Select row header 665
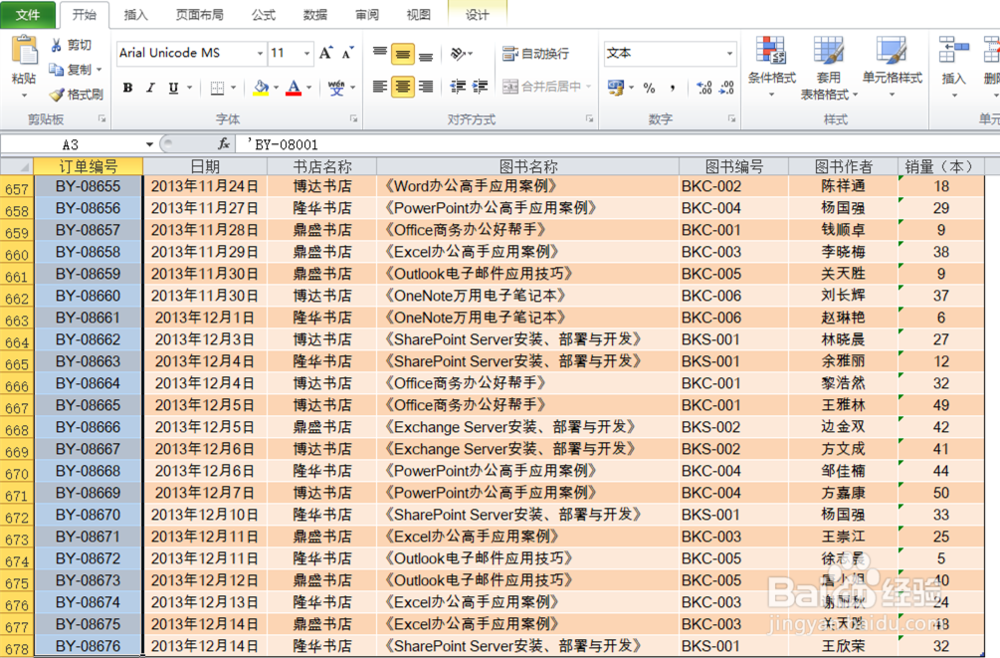 click(17, 364)
